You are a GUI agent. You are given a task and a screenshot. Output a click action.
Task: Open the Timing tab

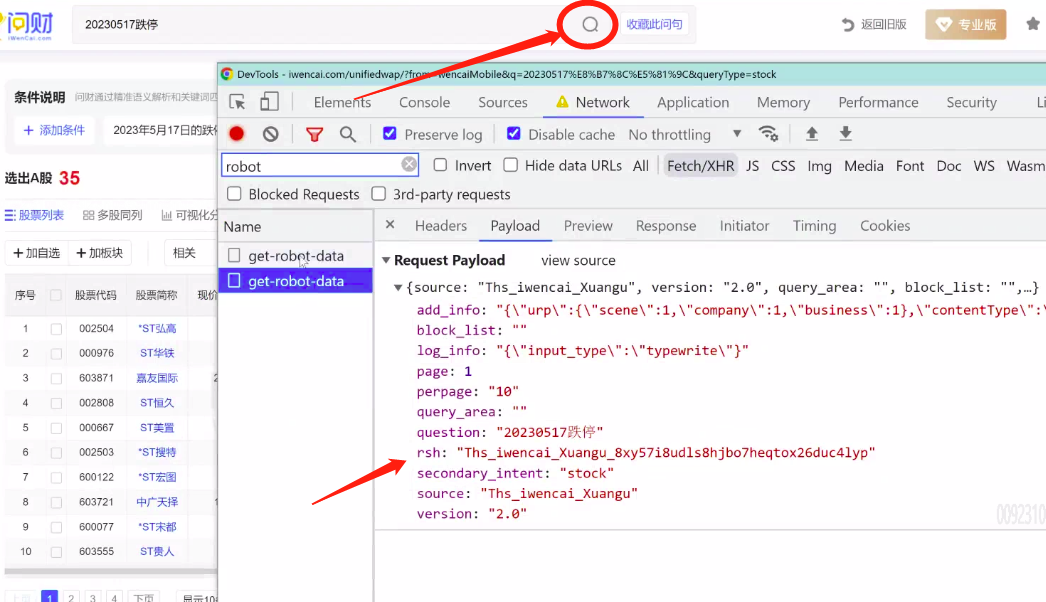pyautogui.click(x=814, y=226)
